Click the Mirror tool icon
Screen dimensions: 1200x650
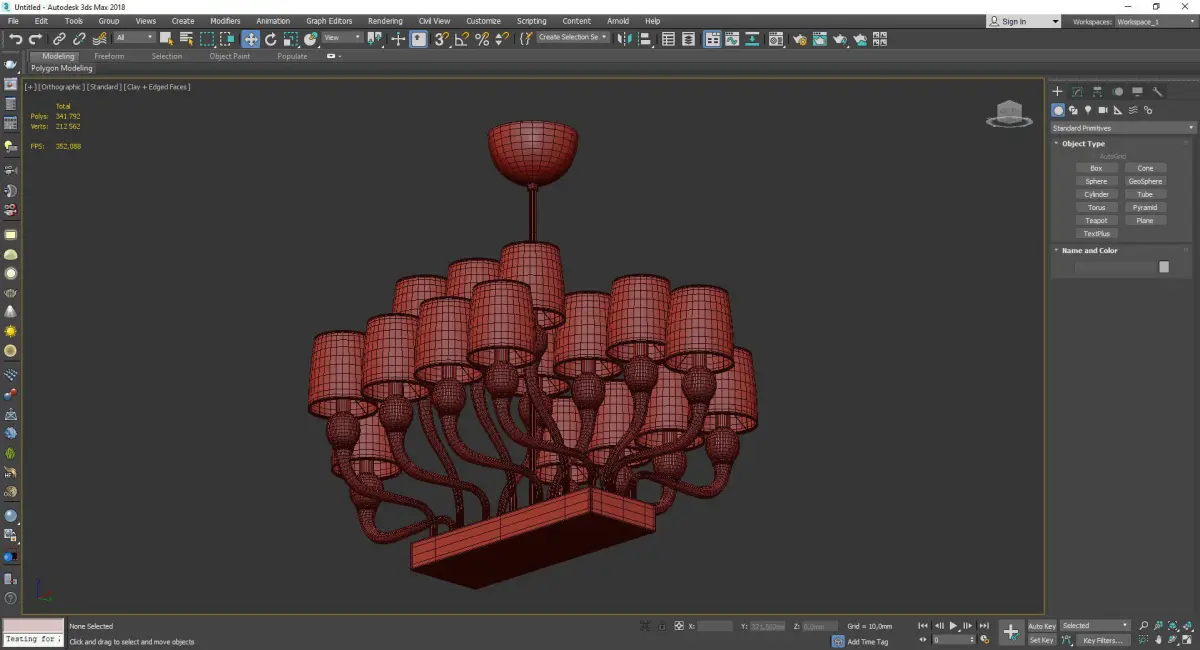click(626, 39)
